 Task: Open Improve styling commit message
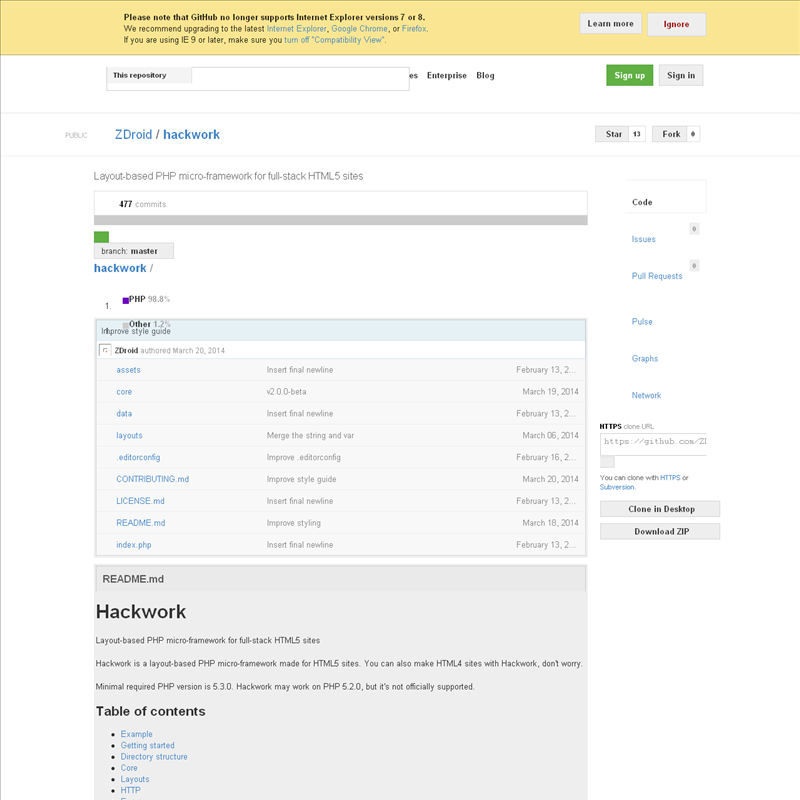(x=294, y=523)
